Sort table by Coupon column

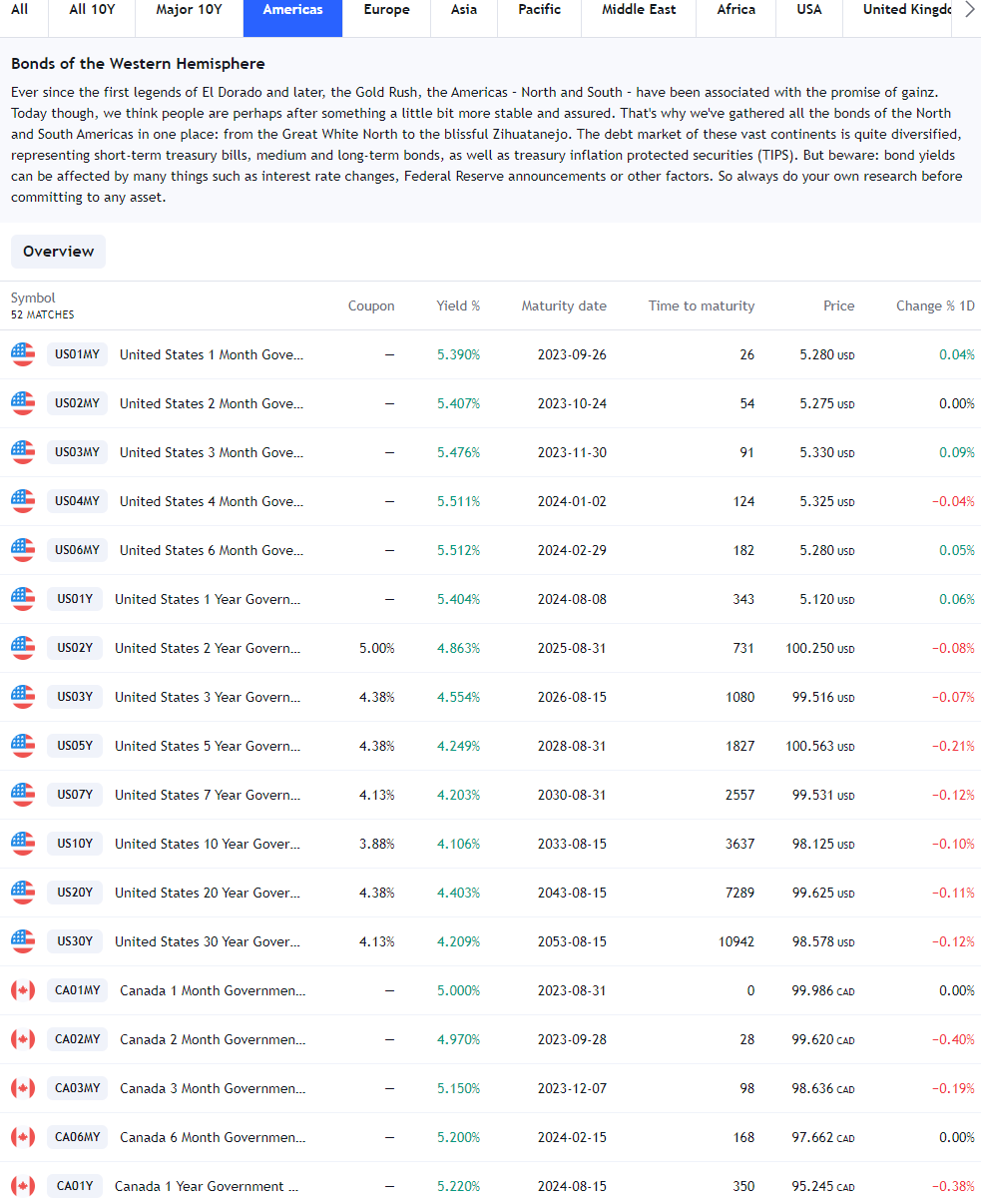coord(371,305)
